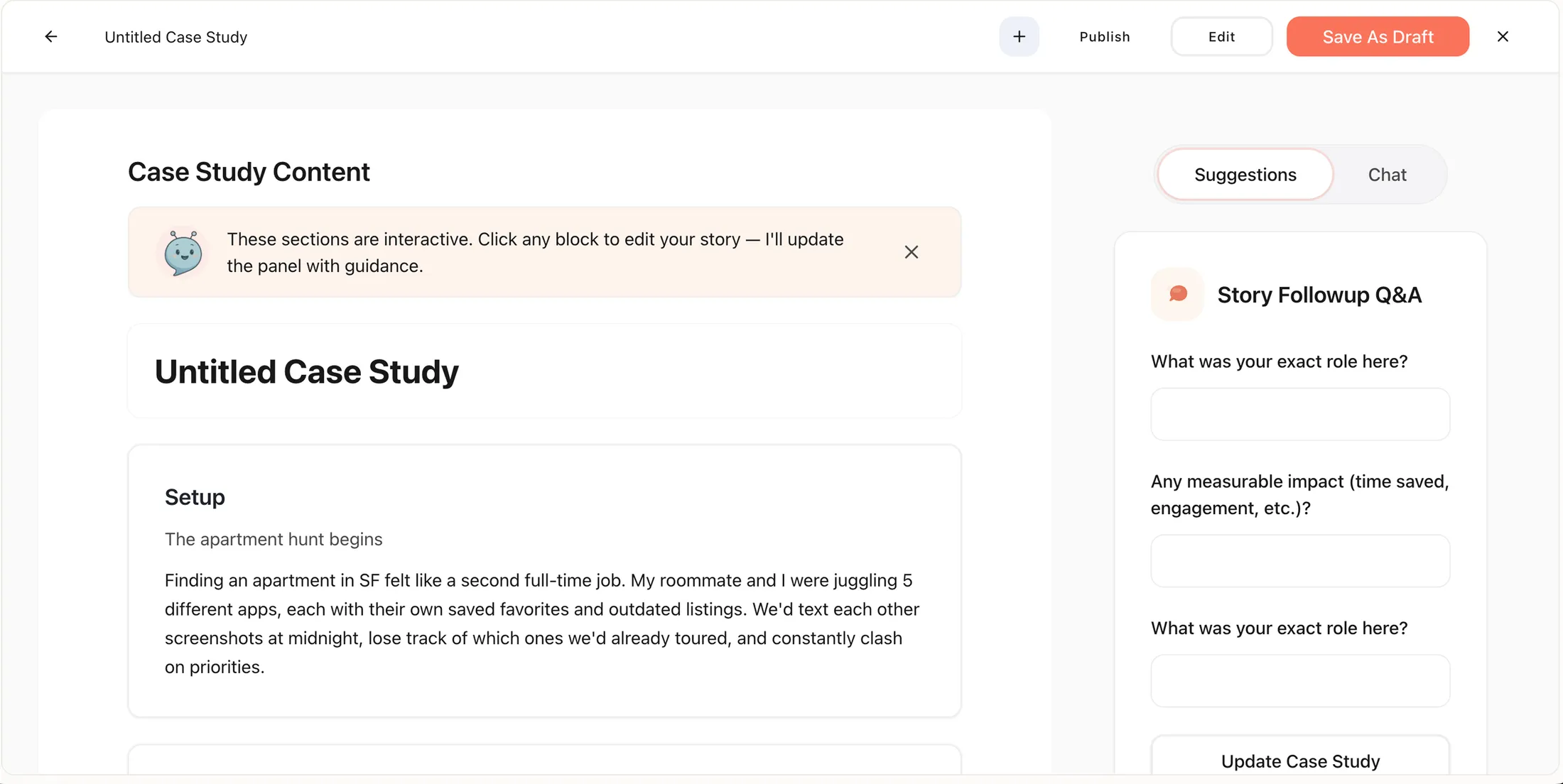Go back using the left arrow icon
Screen dimensions: 1563x784
pyautogui.click(x=50, y=36)
